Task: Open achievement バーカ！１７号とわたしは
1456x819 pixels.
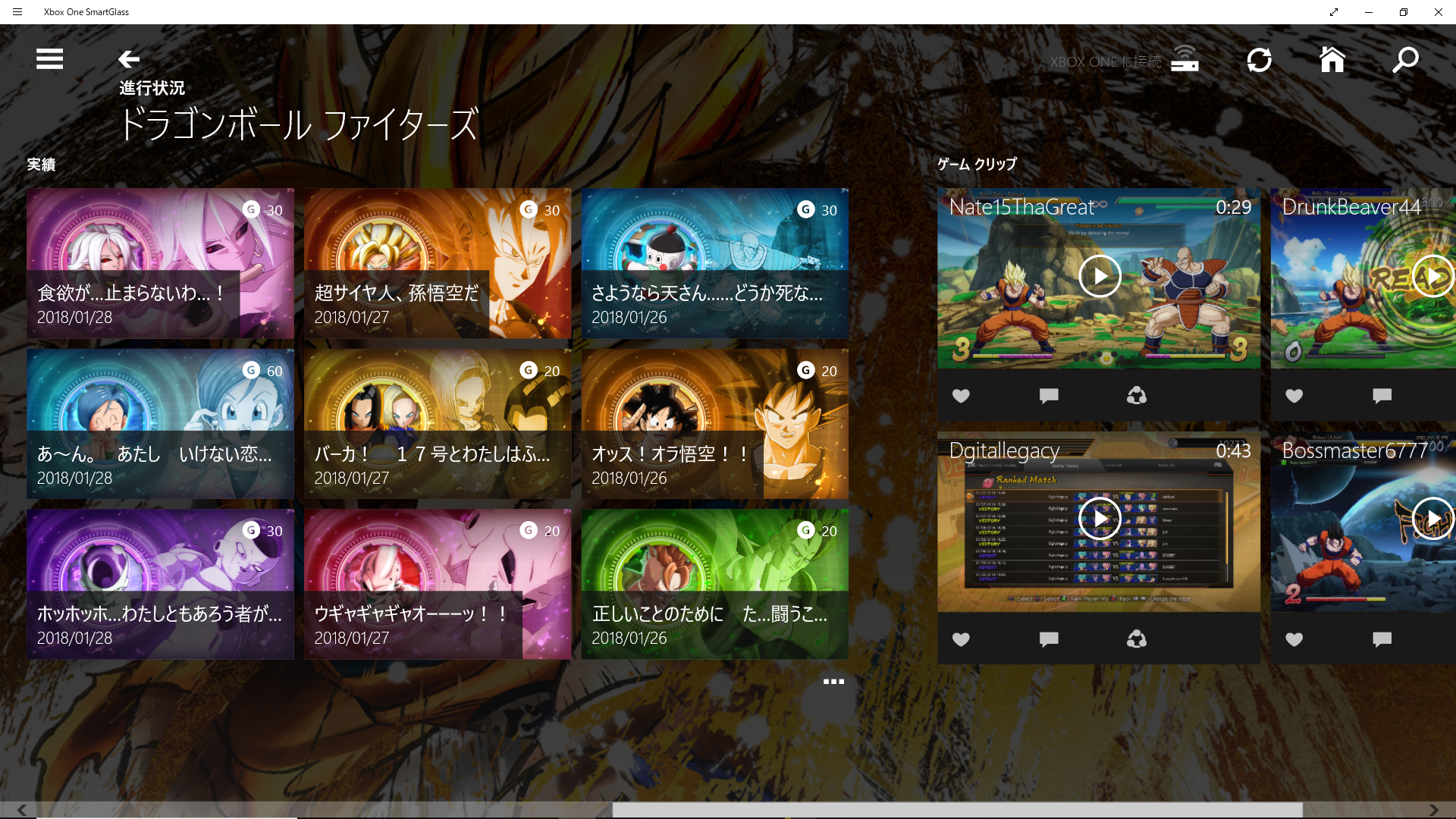Action: click(438, 424)
